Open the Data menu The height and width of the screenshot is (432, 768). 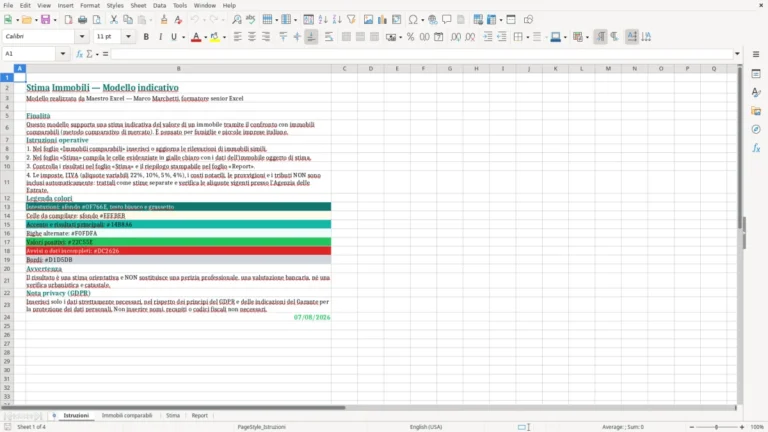(159, 5)
